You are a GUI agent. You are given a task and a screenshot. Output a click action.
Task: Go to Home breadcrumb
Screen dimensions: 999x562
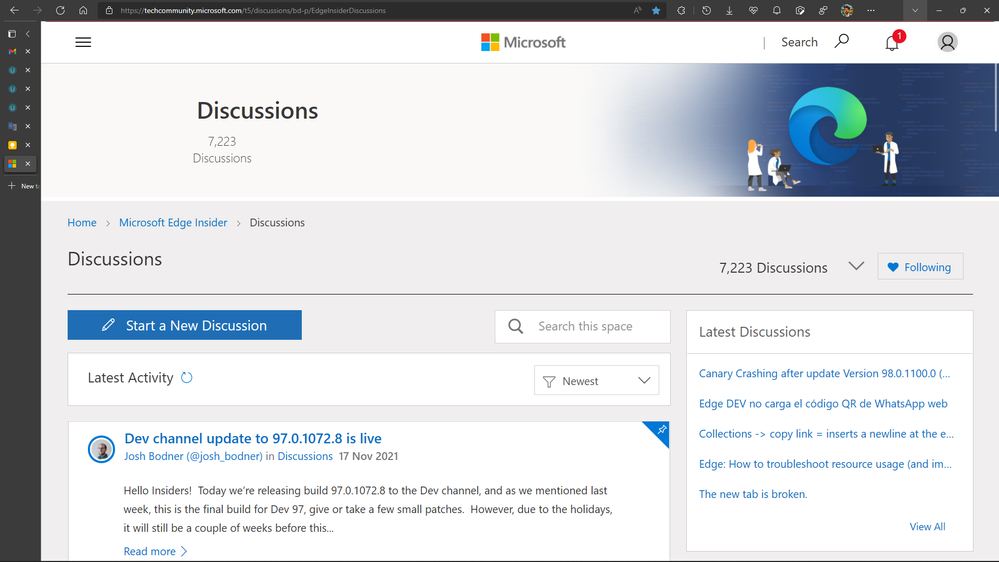tap(82, 222)
